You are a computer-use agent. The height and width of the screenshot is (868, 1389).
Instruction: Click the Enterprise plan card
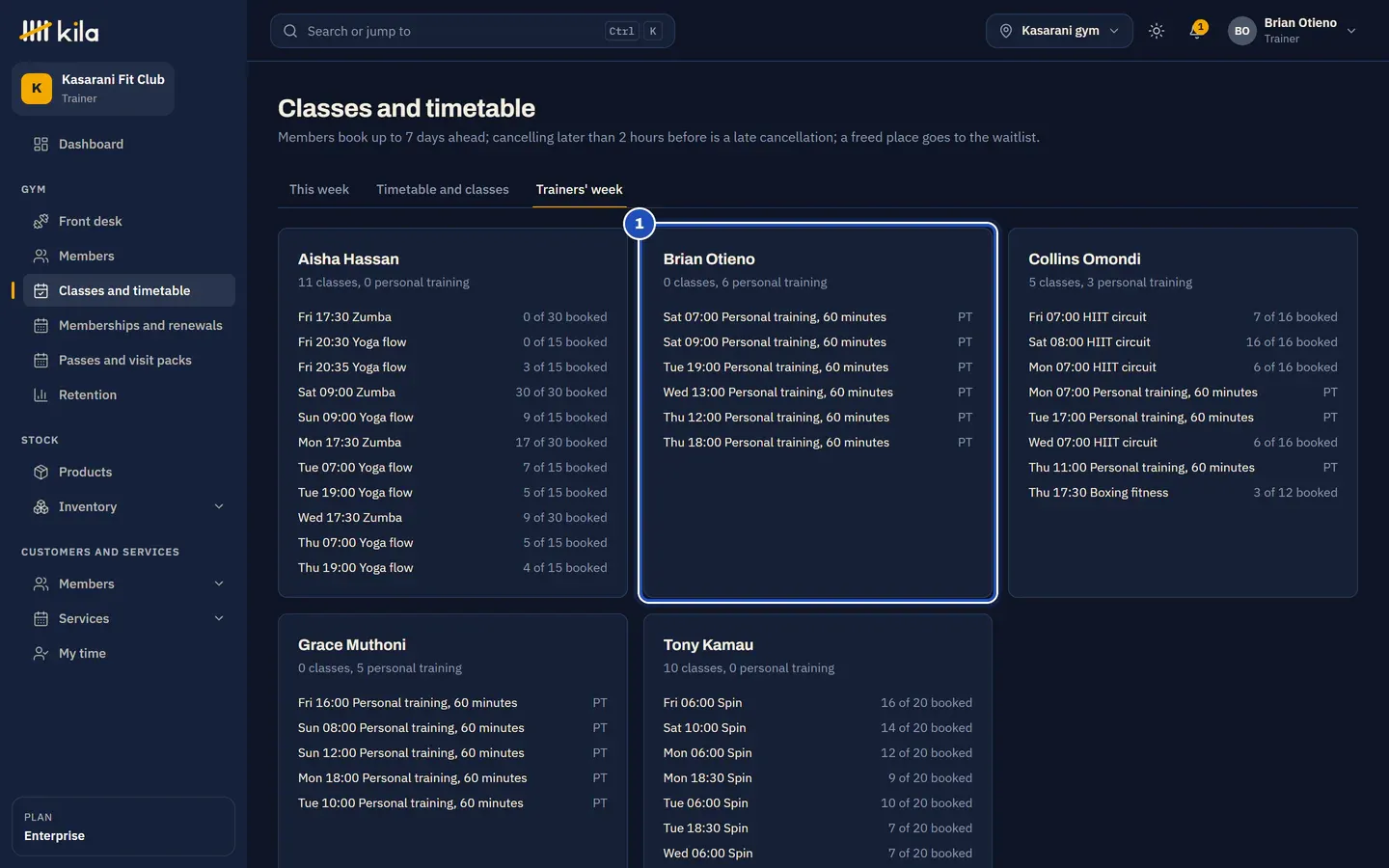tap(123, 827)
